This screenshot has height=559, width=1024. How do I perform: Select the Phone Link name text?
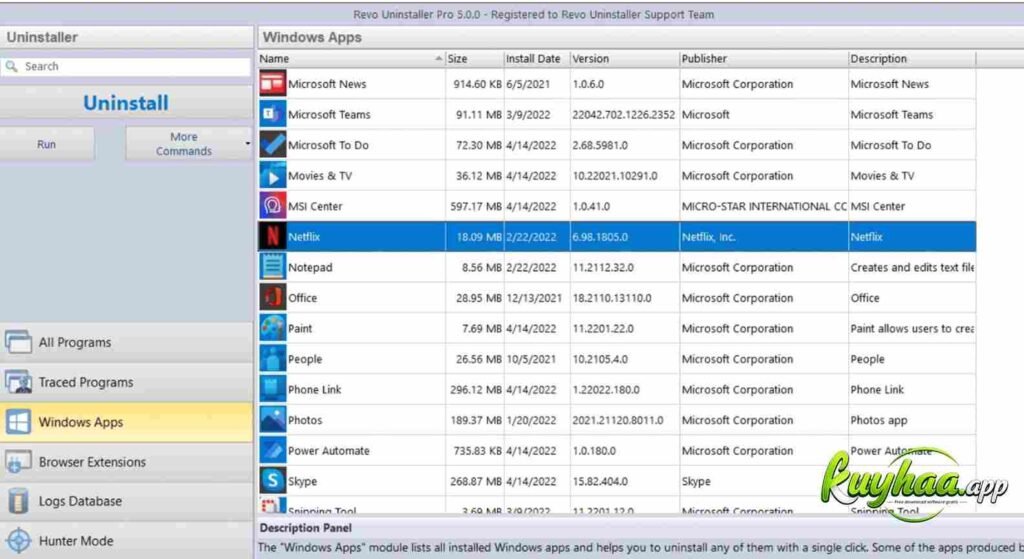(x=315, y=390)
